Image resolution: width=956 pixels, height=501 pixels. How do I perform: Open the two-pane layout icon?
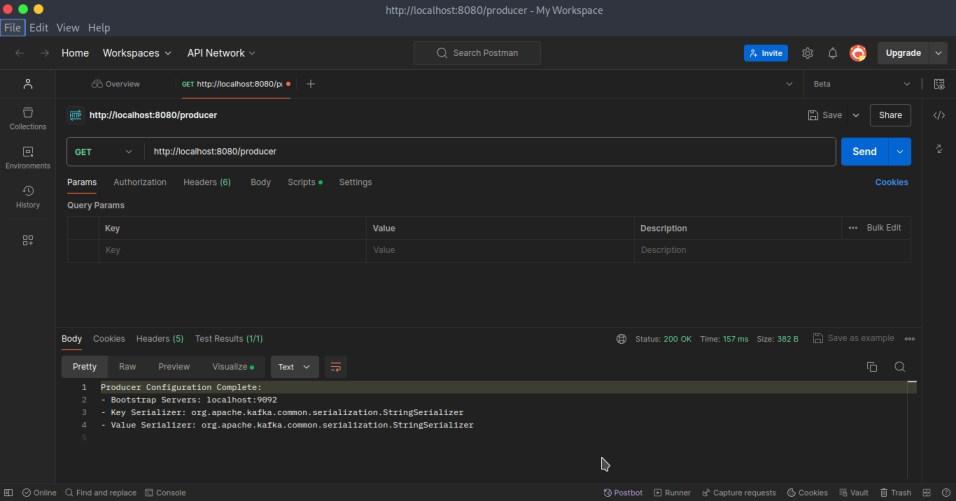pos(927,492)
